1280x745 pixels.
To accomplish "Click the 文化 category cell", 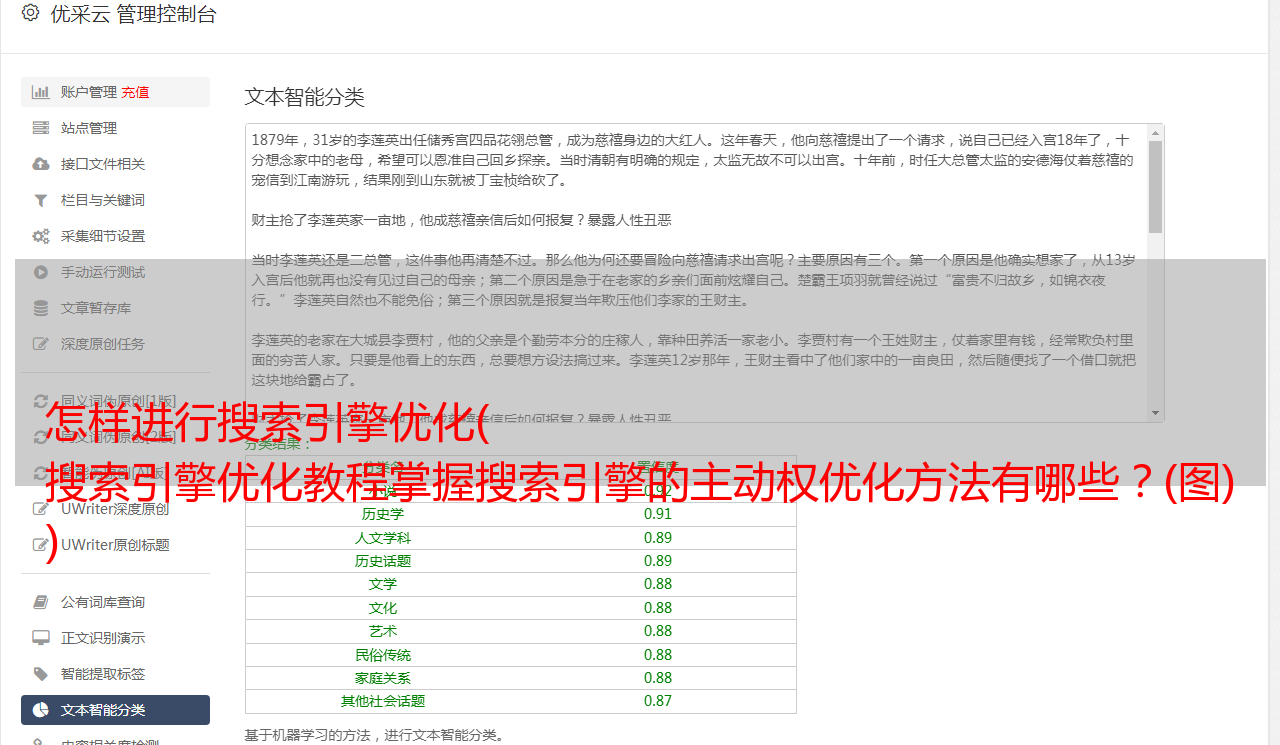I will [x=383, y=608].
